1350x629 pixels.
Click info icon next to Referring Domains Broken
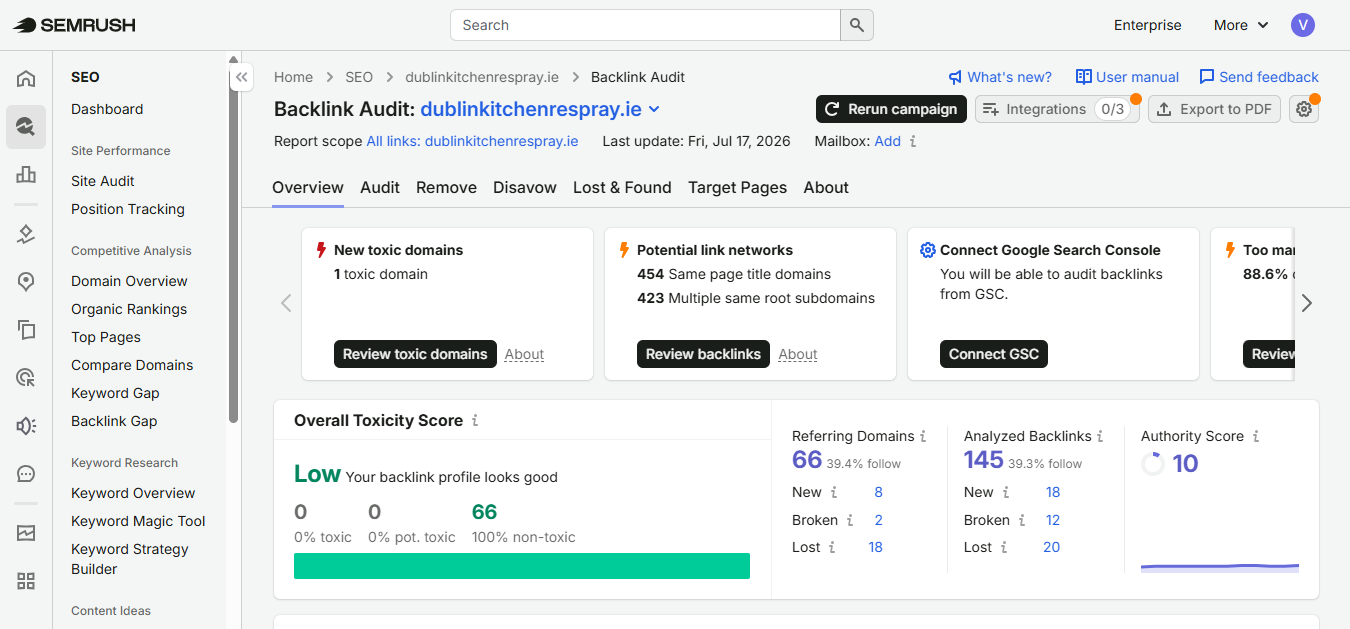(850, 520)
